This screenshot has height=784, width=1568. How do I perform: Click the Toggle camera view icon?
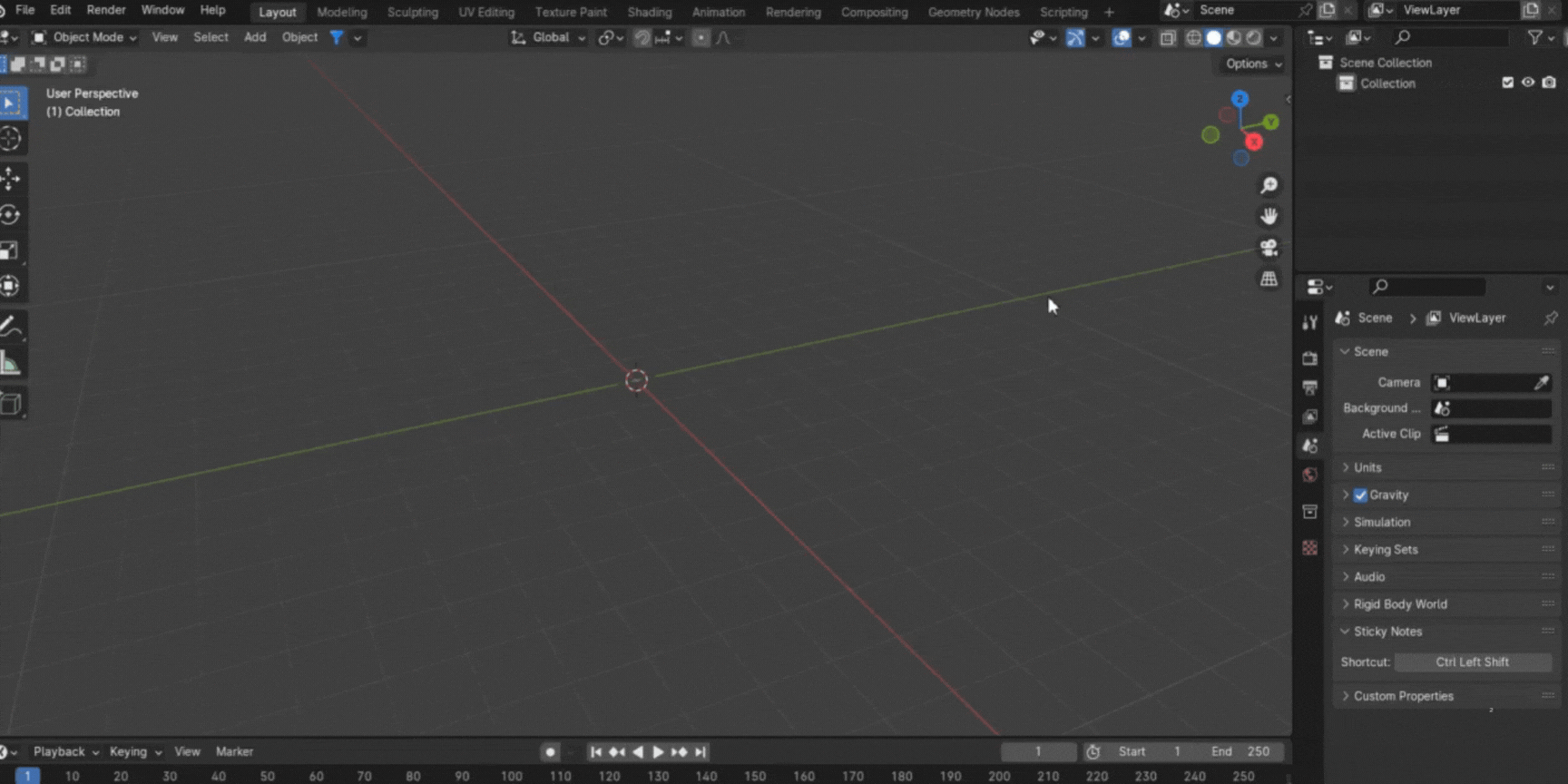pyautogui.click(x=1269, y=248)
